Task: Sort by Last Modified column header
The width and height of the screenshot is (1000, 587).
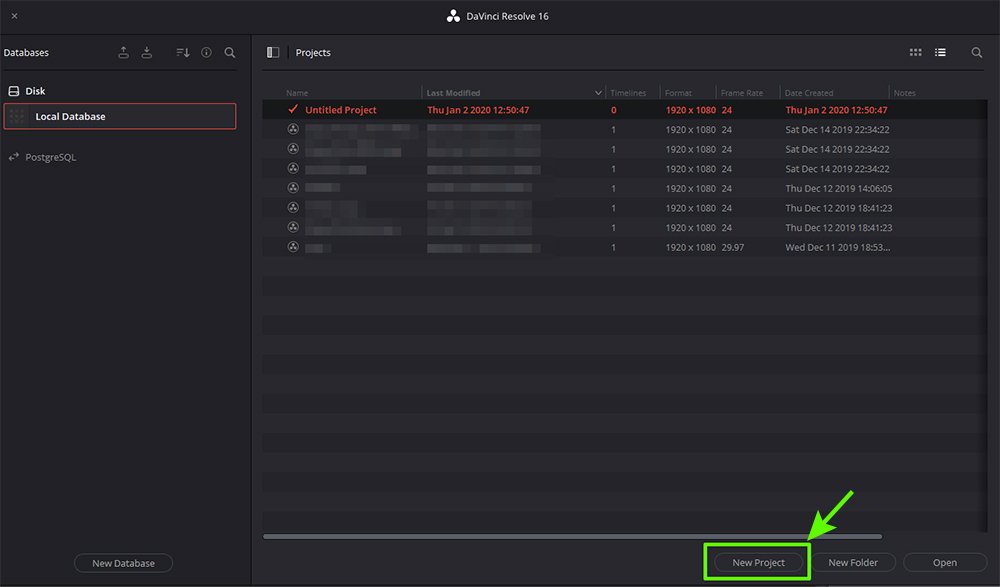Action: click(x=453, y=93)
